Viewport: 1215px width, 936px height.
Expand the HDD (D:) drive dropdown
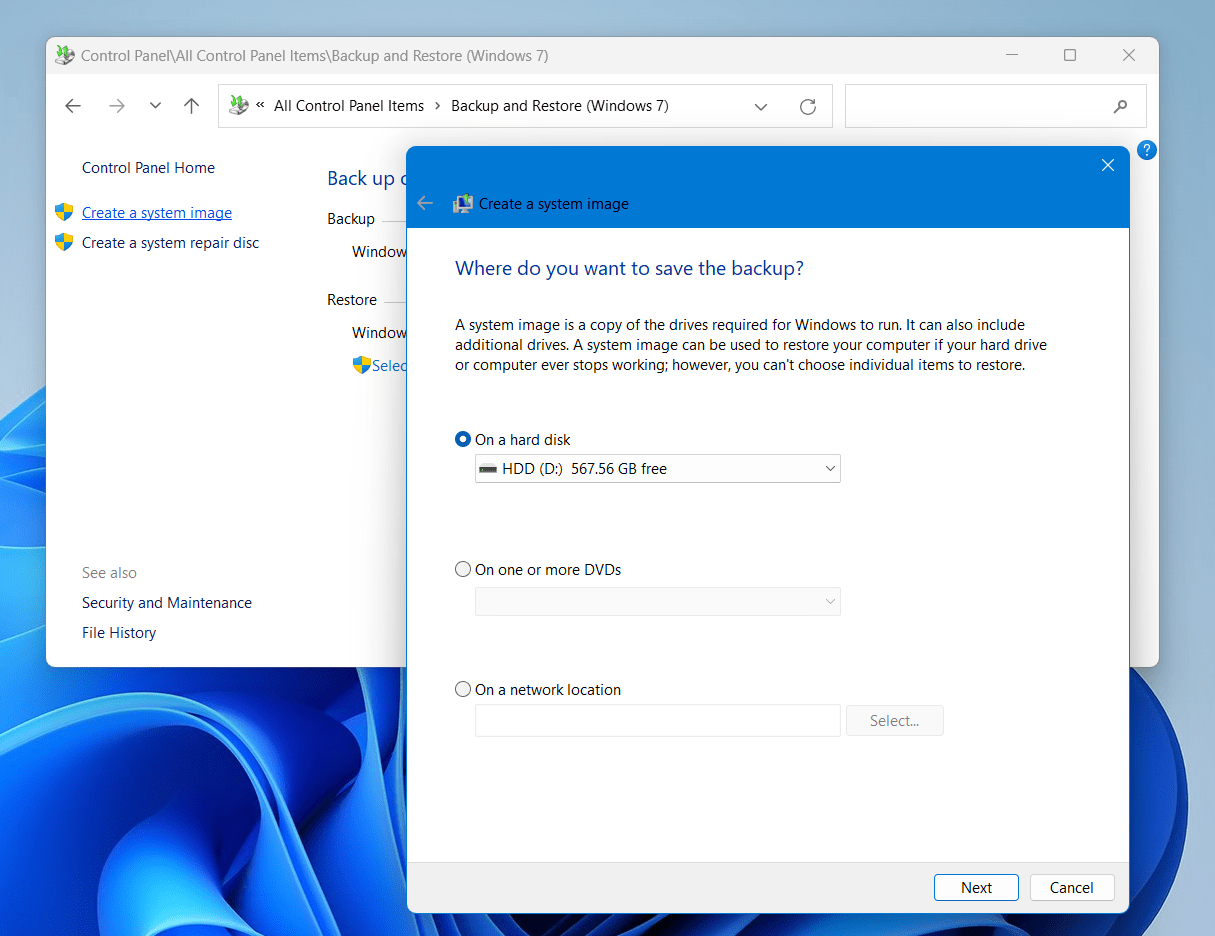point(657,469)
